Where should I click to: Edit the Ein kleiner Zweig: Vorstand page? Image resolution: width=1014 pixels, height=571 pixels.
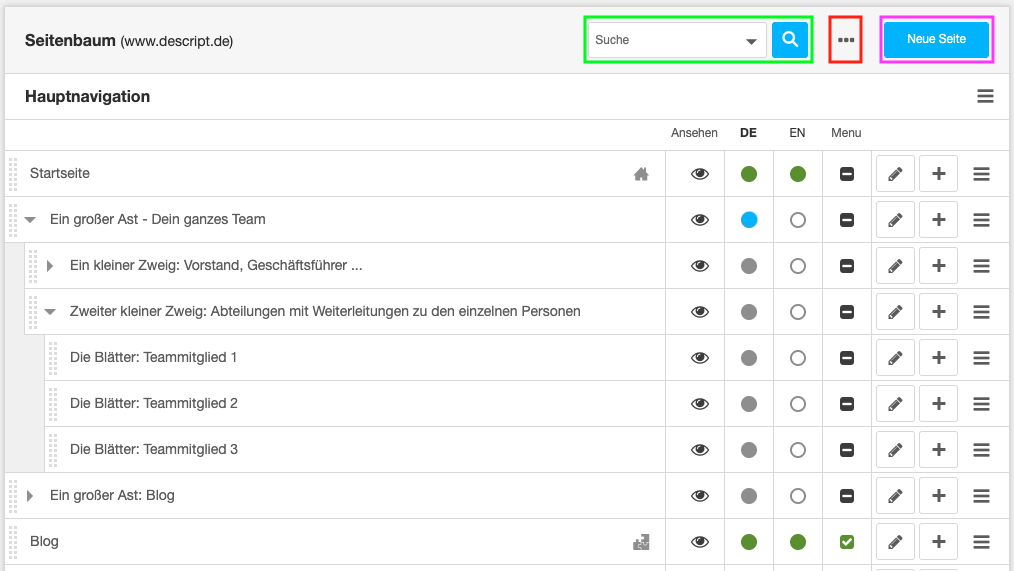click(x=895, y=266)
